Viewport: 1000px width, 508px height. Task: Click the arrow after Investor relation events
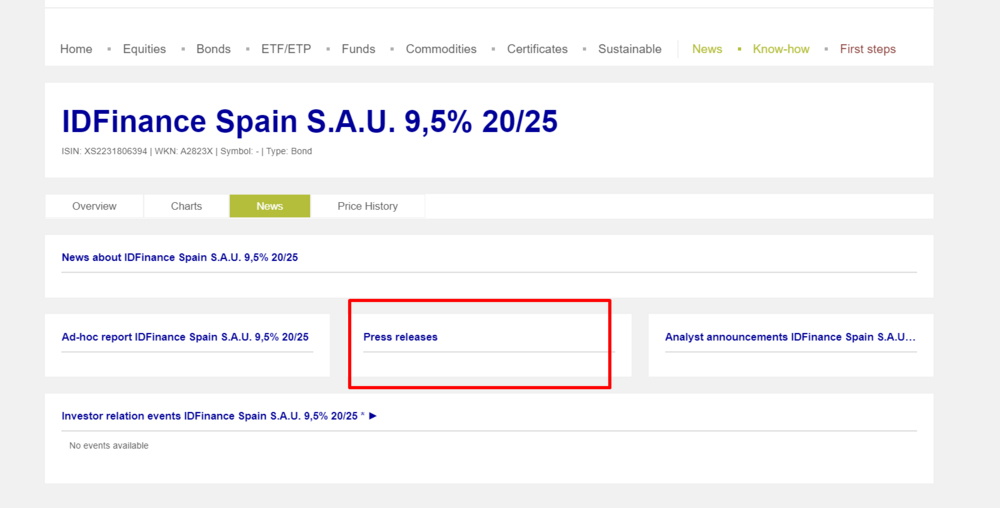[x=373, y=416]
